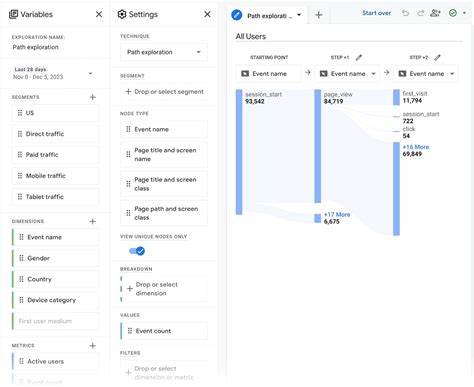This screenshot has width=474, height=387.
Task: Click Starting Point Event name box
Action: tap(268, 74)
